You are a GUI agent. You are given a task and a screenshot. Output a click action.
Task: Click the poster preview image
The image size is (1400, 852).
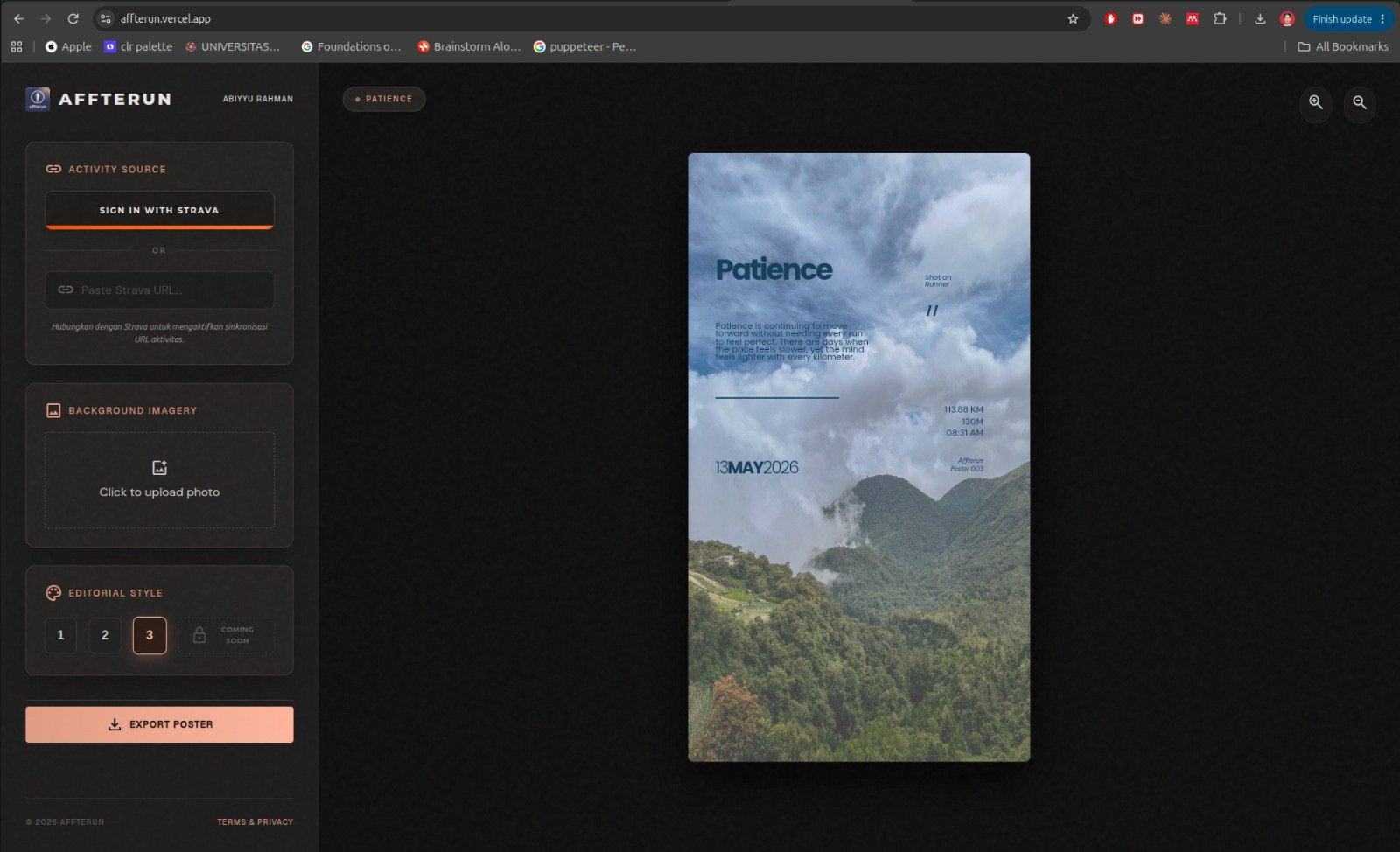859,457
